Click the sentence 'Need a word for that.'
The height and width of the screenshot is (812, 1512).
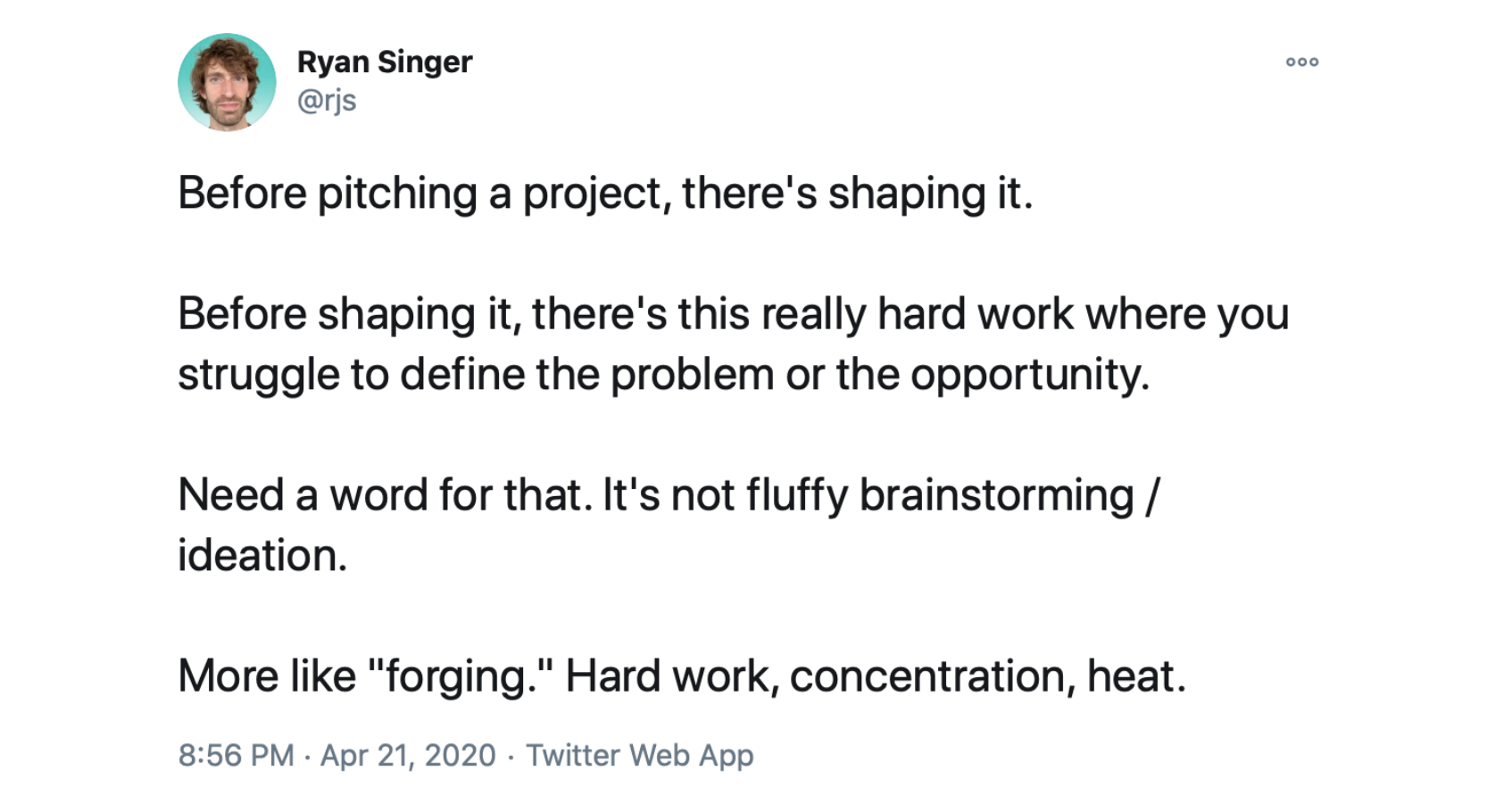coord(385,494)
